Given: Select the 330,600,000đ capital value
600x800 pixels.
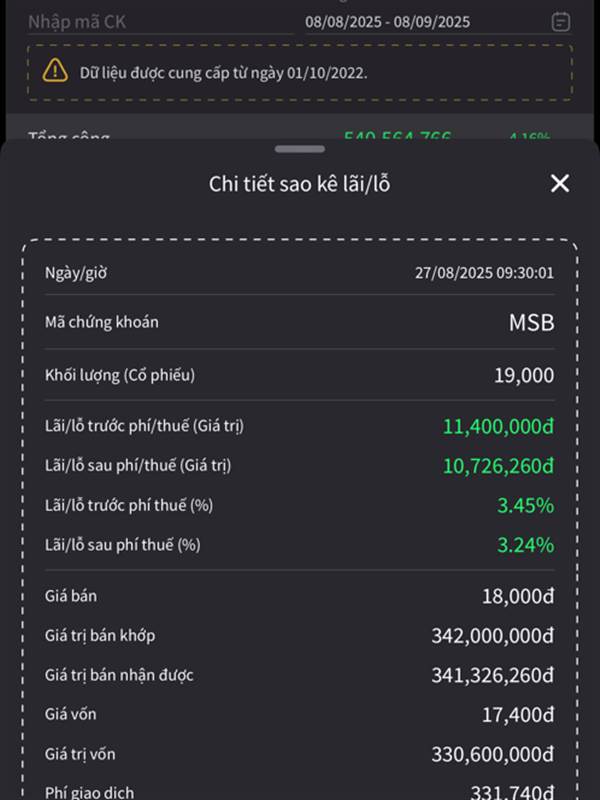Looking at the screenshot, I should pos(493,755).
